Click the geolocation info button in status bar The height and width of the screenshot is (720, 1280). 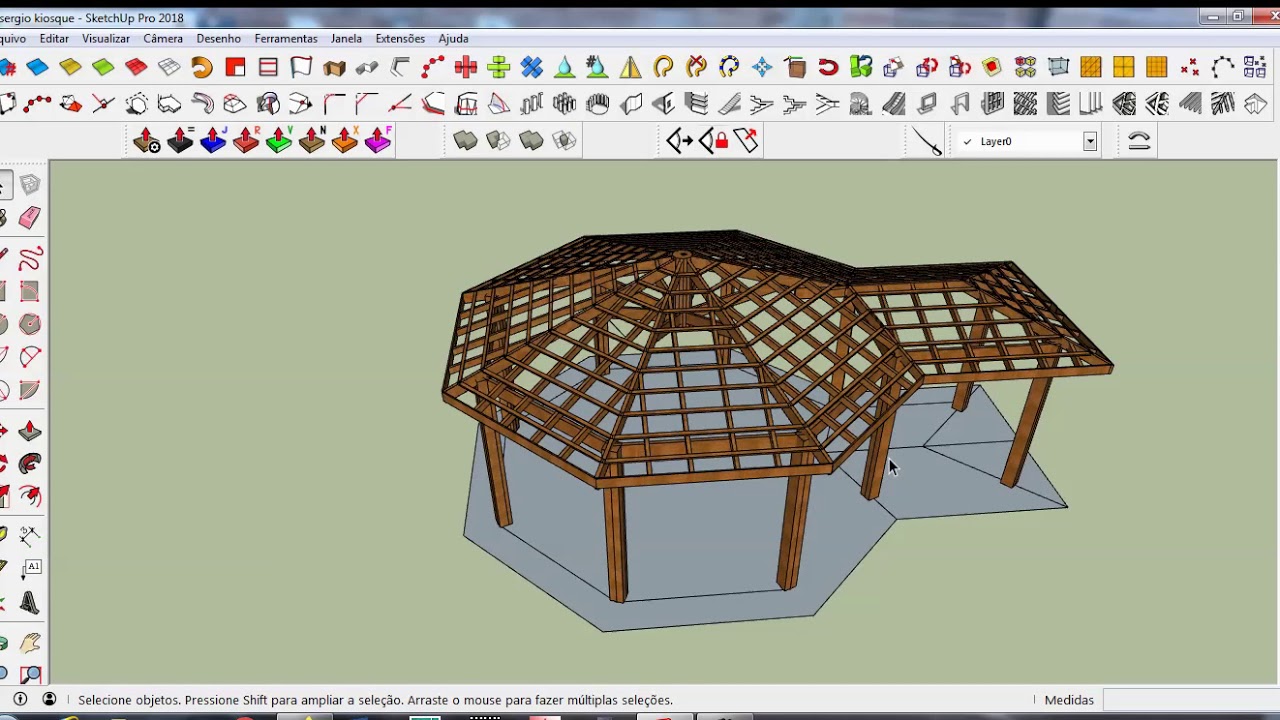click(20, 699)
